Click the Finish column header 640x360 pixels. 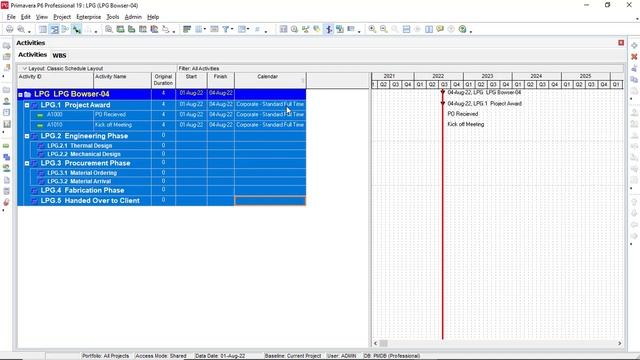[x=220, y=80]
